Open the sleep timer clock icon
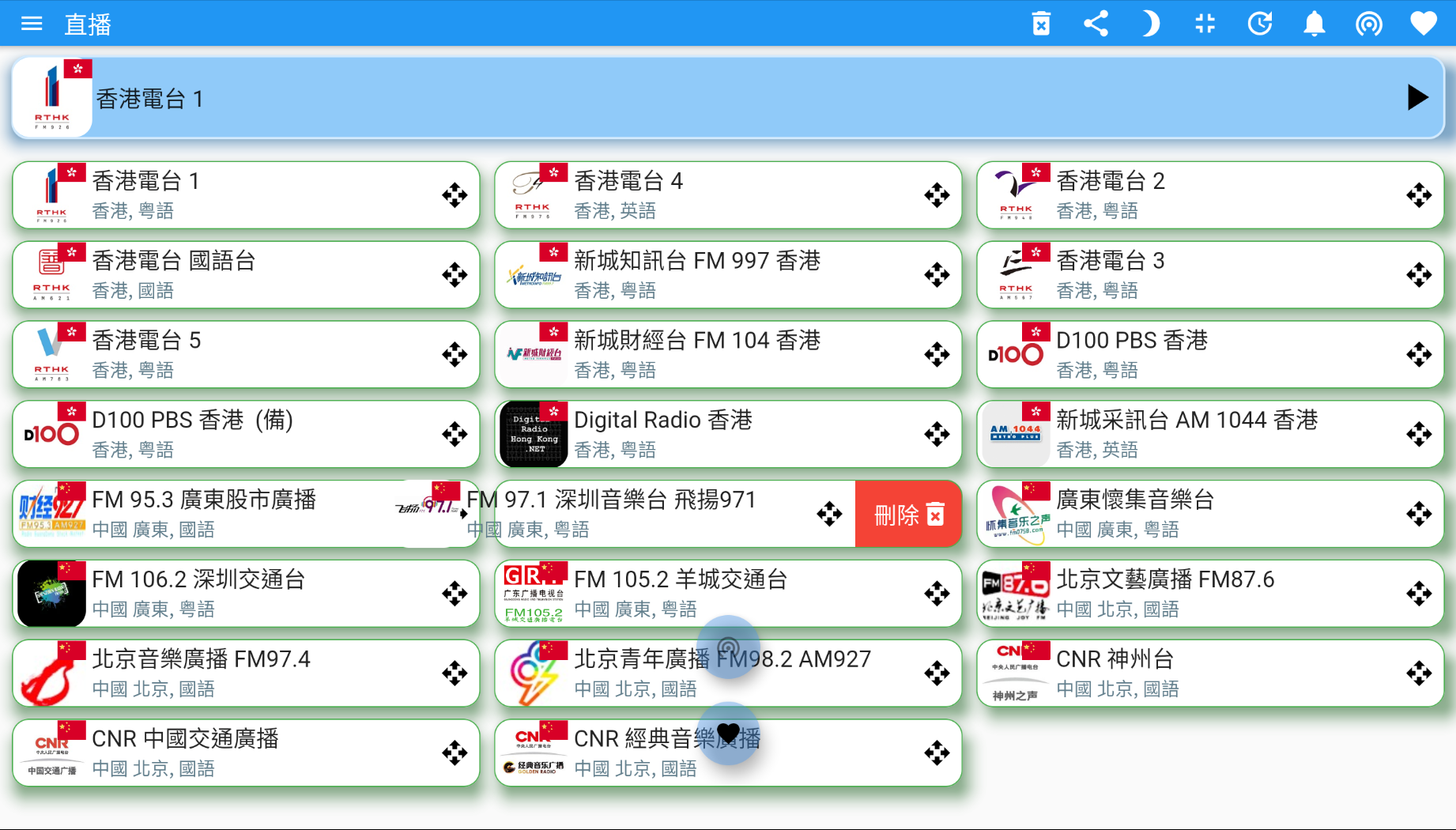 1260,24
